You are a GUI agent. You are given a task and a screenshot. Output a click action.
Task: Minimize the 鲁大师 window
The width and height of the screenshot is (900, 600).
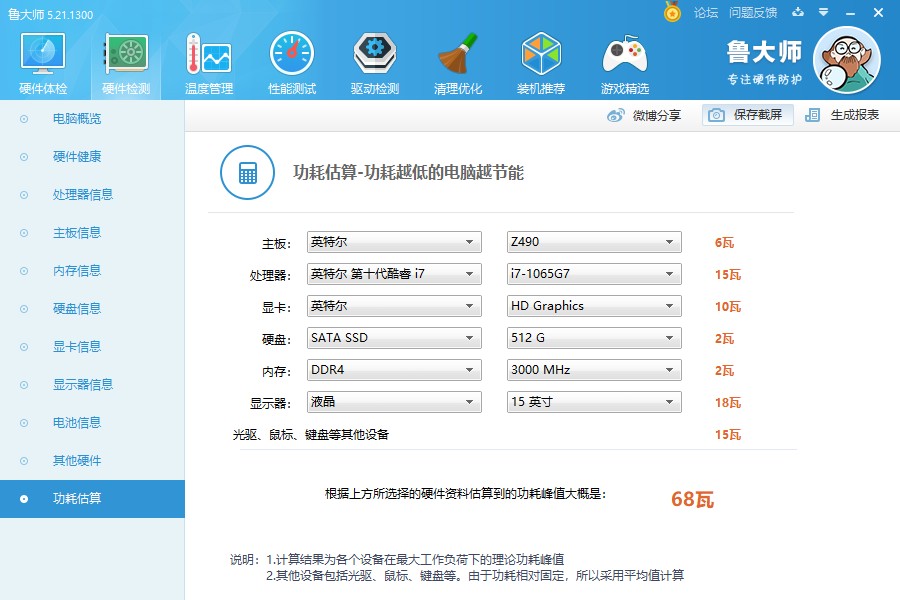(x=851, y=13)
